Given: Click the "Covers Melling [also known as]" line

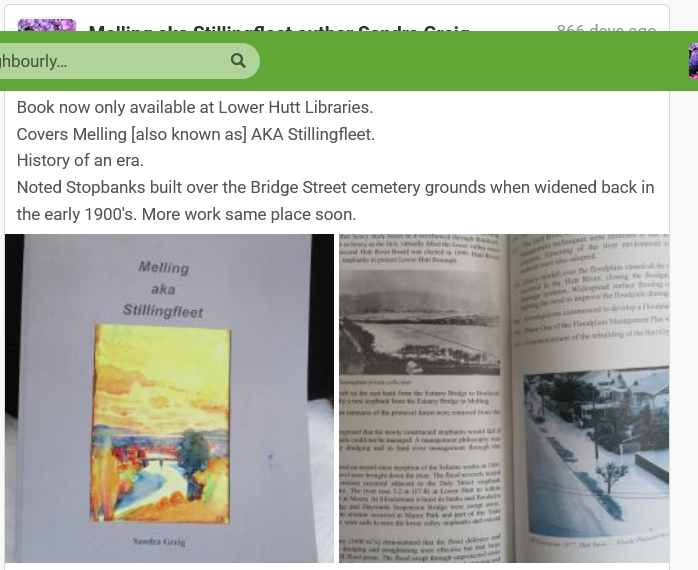Looking at the screenshot, I should 196,134.
